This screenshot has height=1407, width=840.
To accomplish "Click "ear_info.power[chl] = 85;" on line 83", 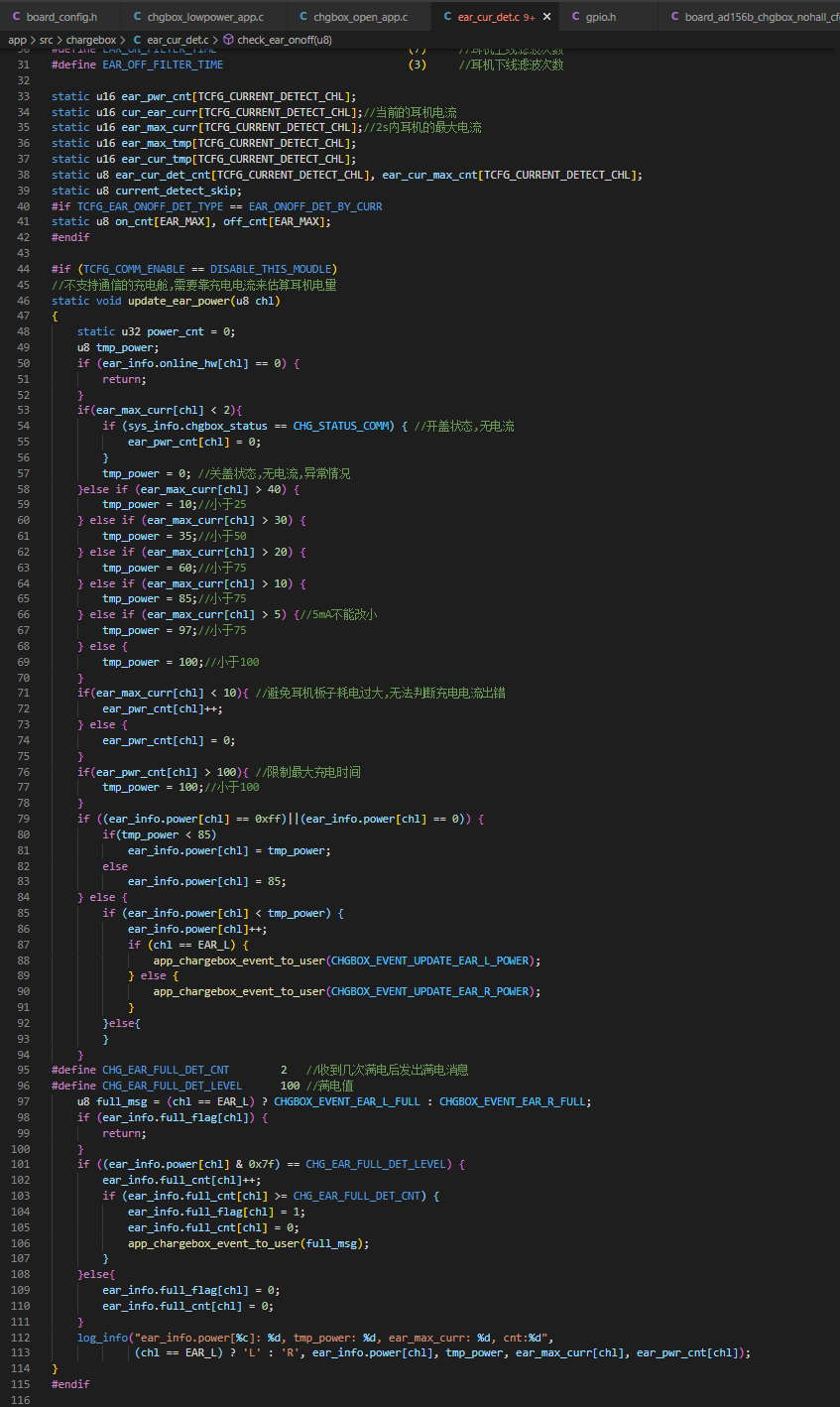I will coord(207,881).
